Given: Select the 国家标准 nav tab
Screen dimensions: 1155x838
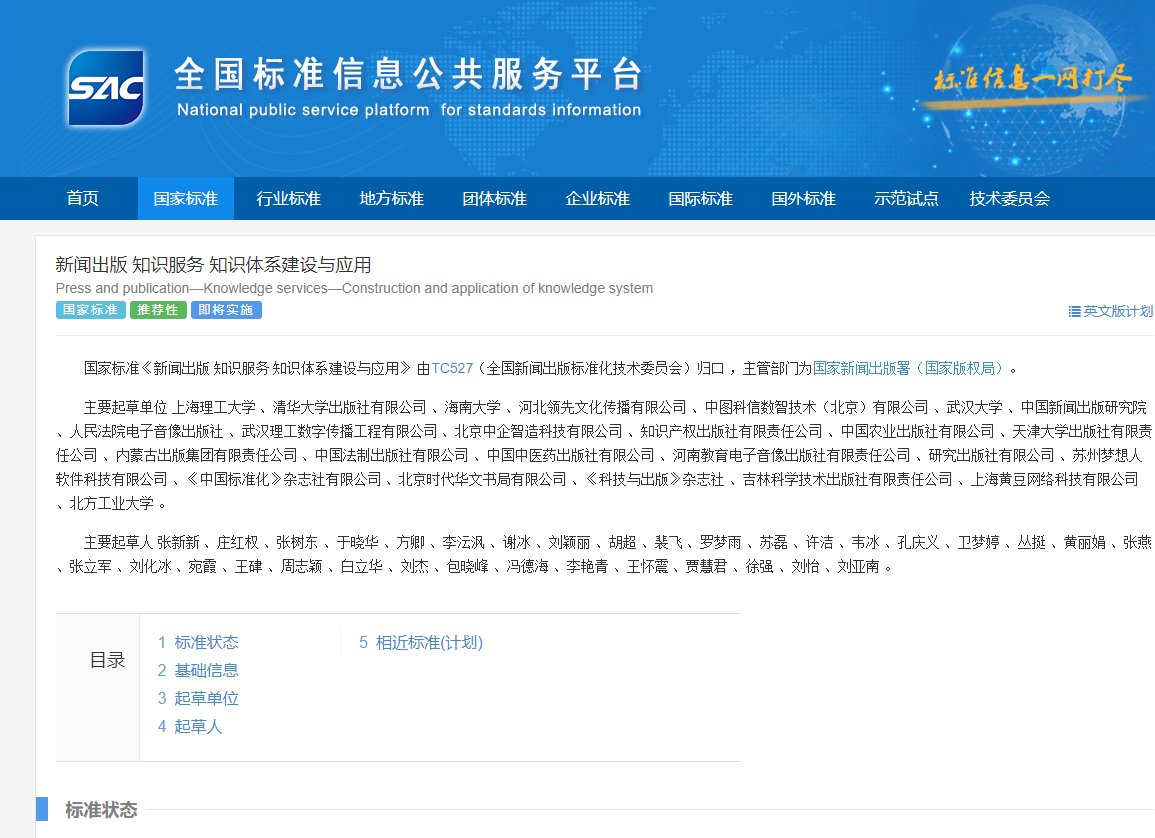Looking at the screenshot, I should point(186,198).
